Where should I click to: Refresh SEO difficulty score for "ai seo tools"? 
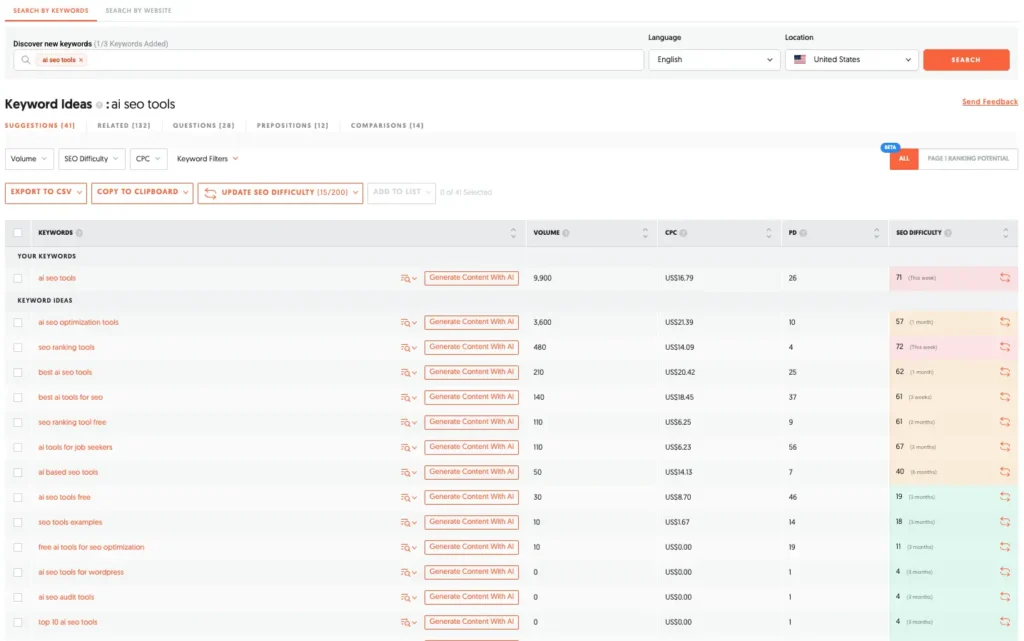tap(1006, 278)
